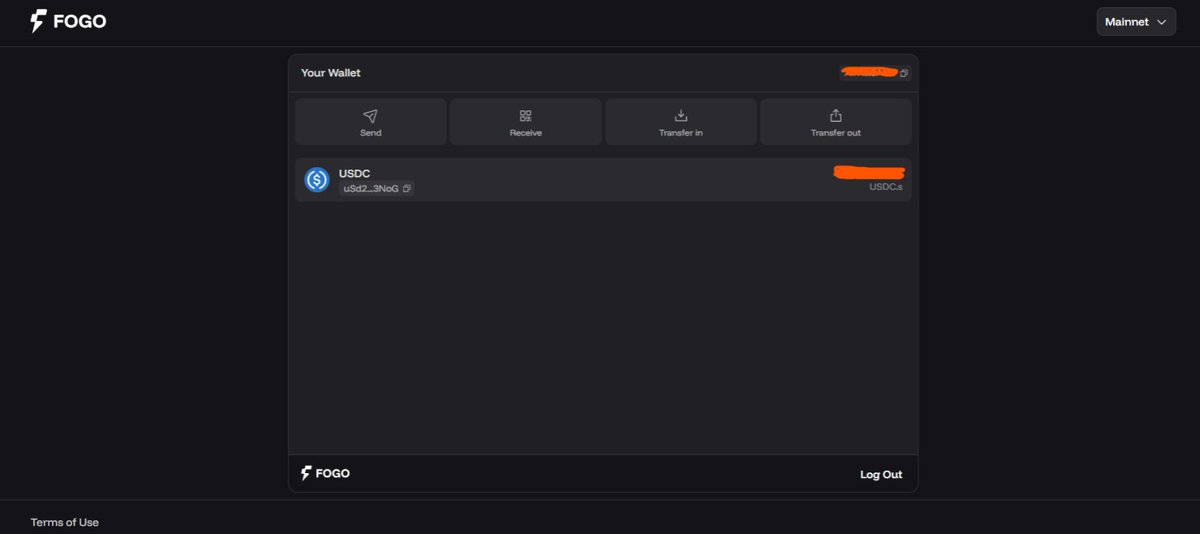Click the Transfer out button

point(836,122)
